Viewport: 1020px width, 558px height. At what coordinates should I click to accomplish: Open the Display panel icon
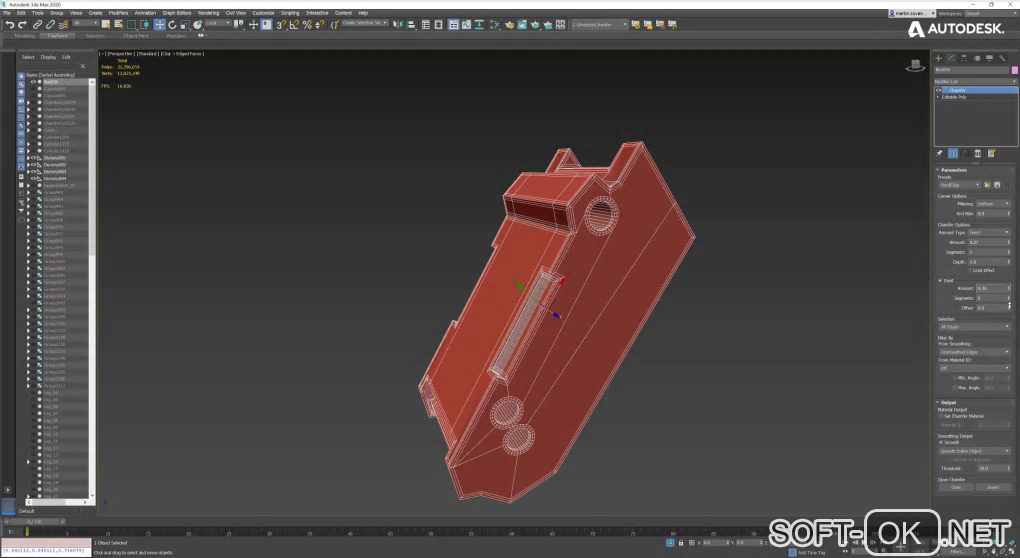[989, 58]
